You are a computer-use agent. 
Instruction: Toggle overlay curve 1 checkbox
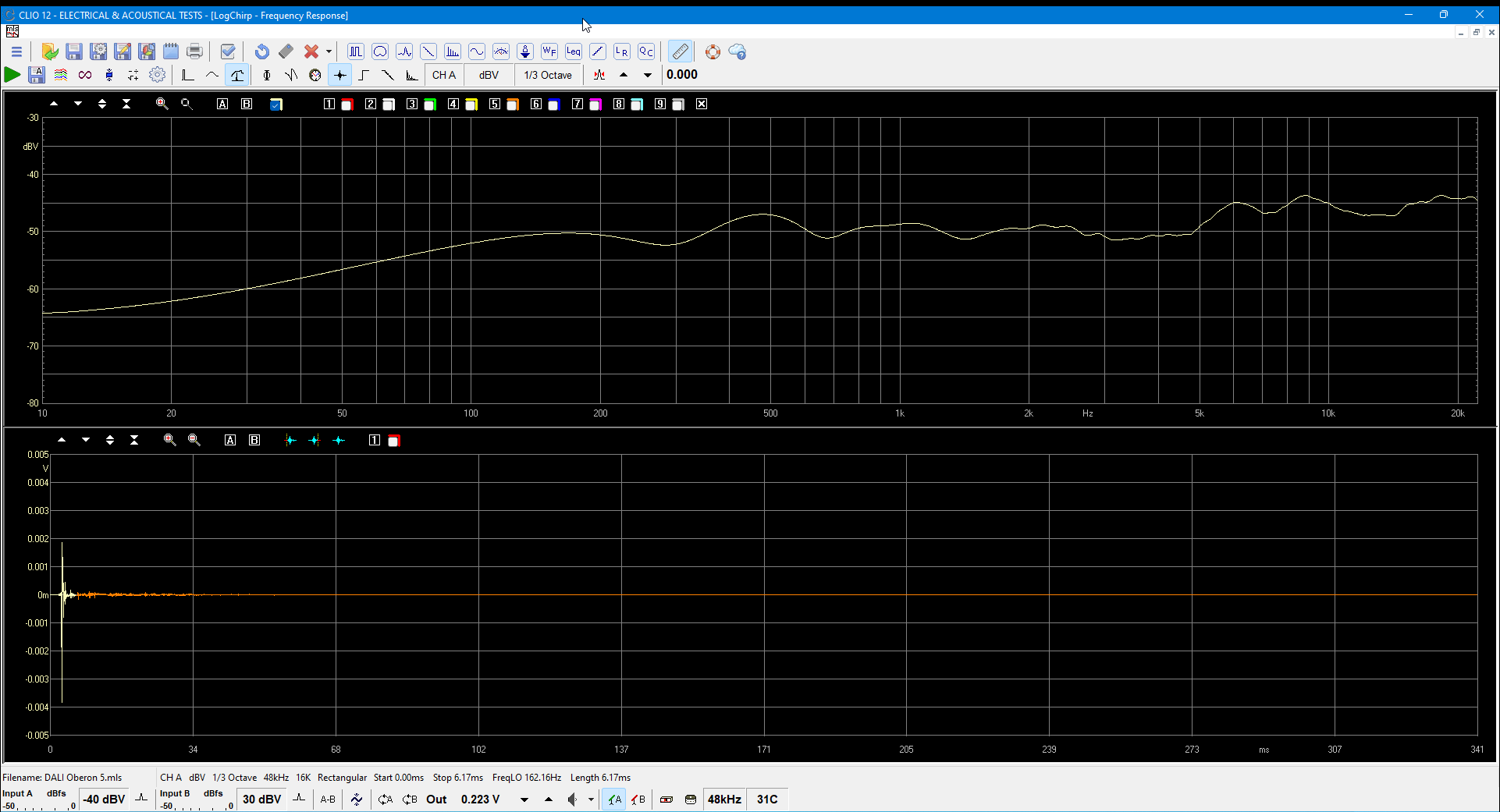coord(329,104)
